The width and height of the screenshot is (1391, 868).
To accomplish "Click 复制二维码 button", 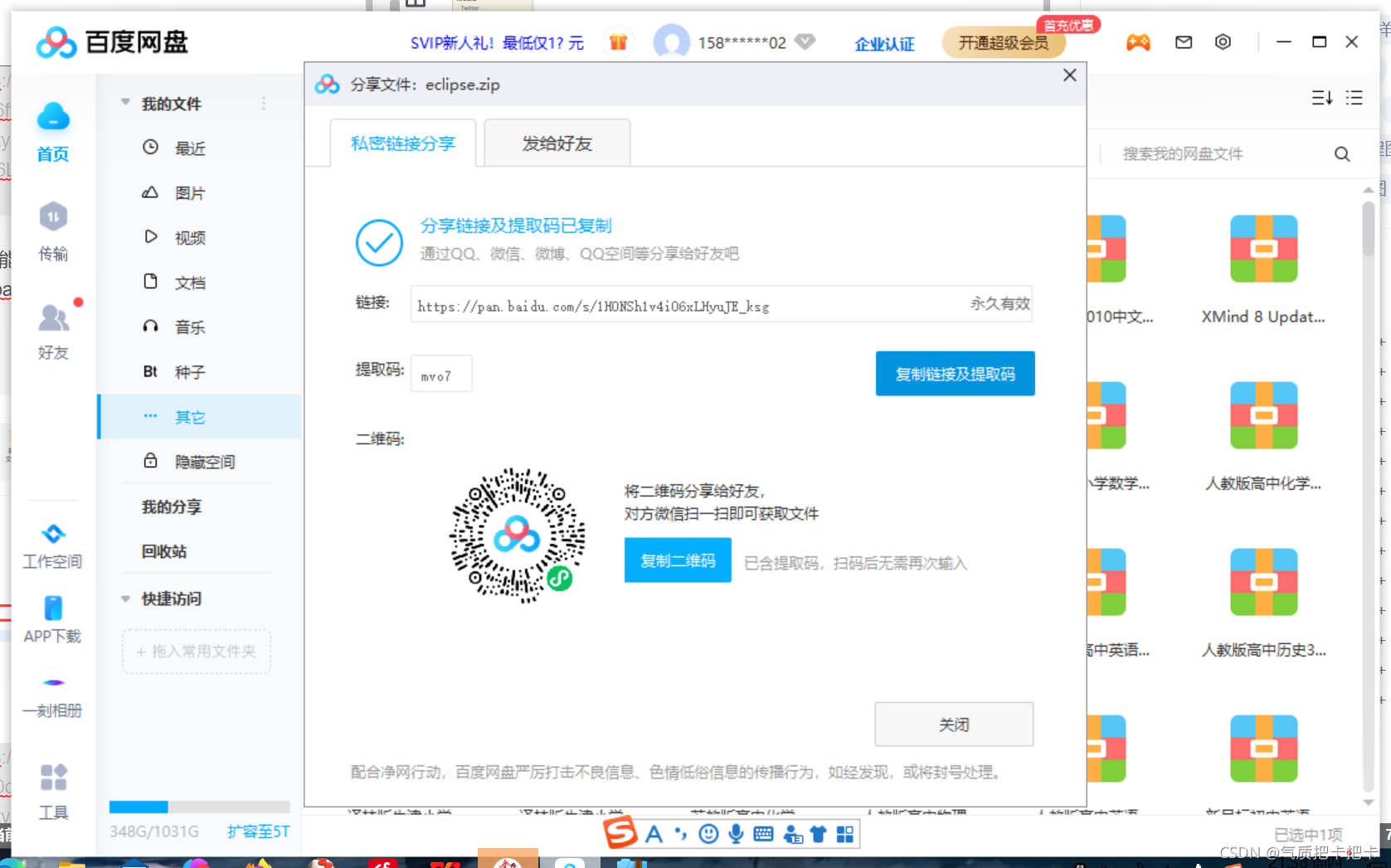I will coord(678,560).
